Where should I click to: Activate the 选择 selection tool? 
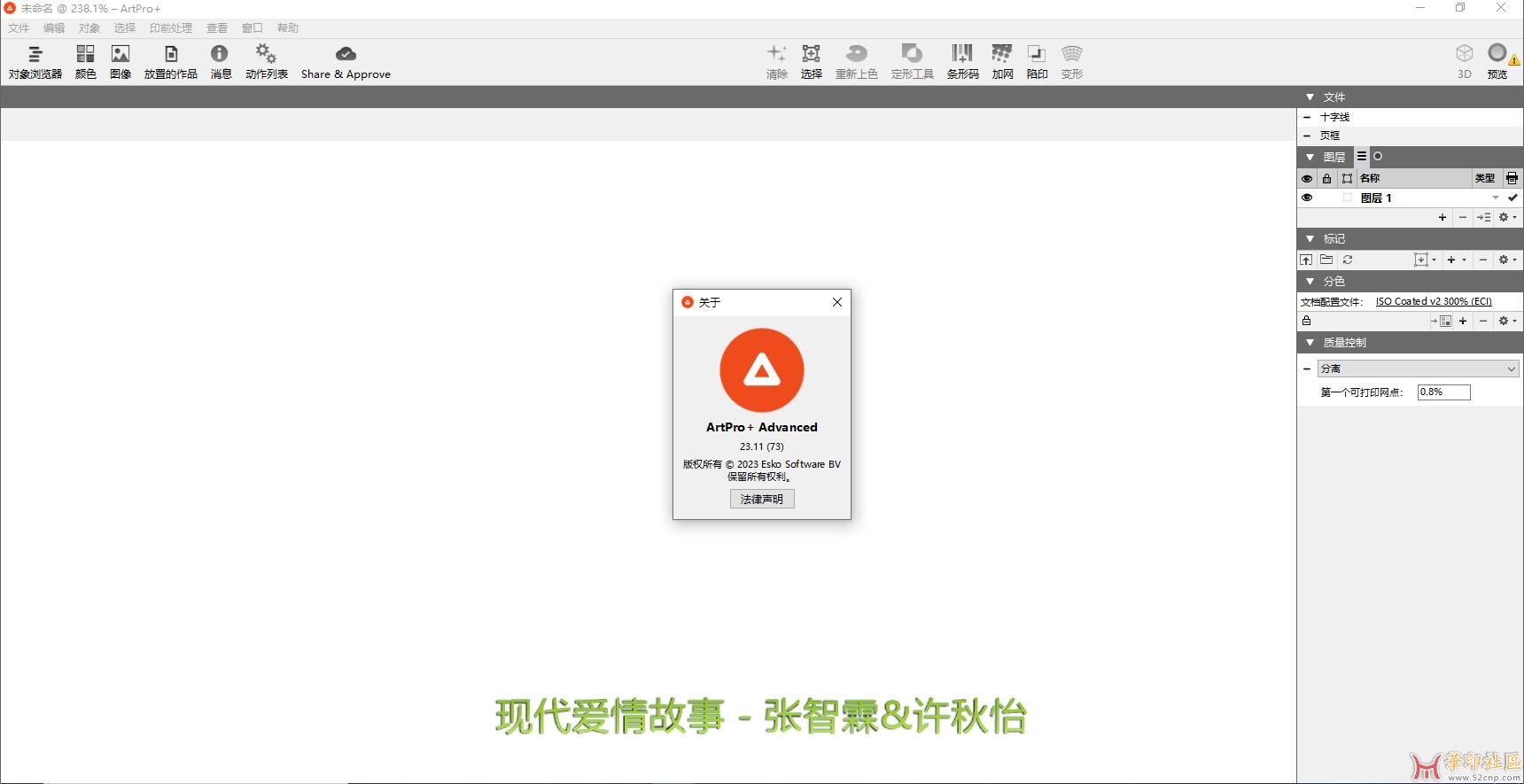(812, 62)
